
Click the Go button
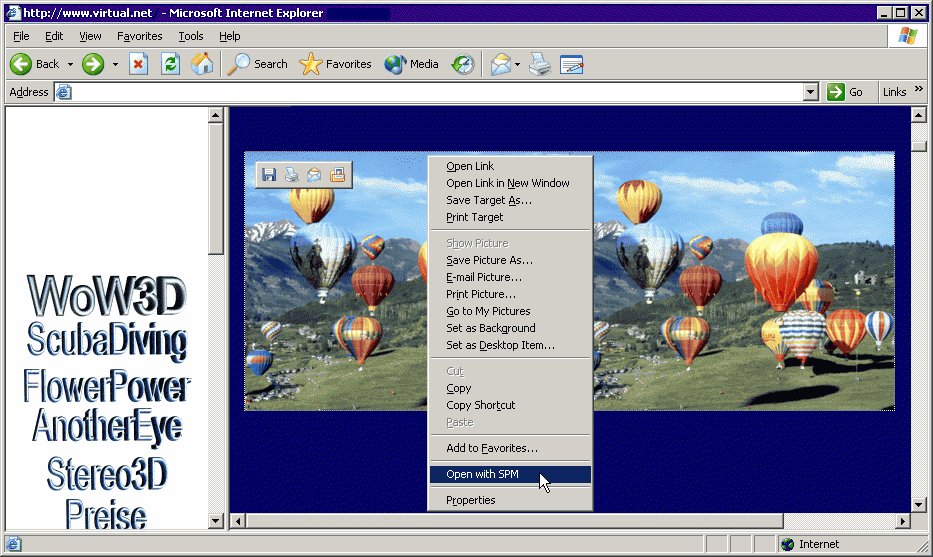point(845,92)
